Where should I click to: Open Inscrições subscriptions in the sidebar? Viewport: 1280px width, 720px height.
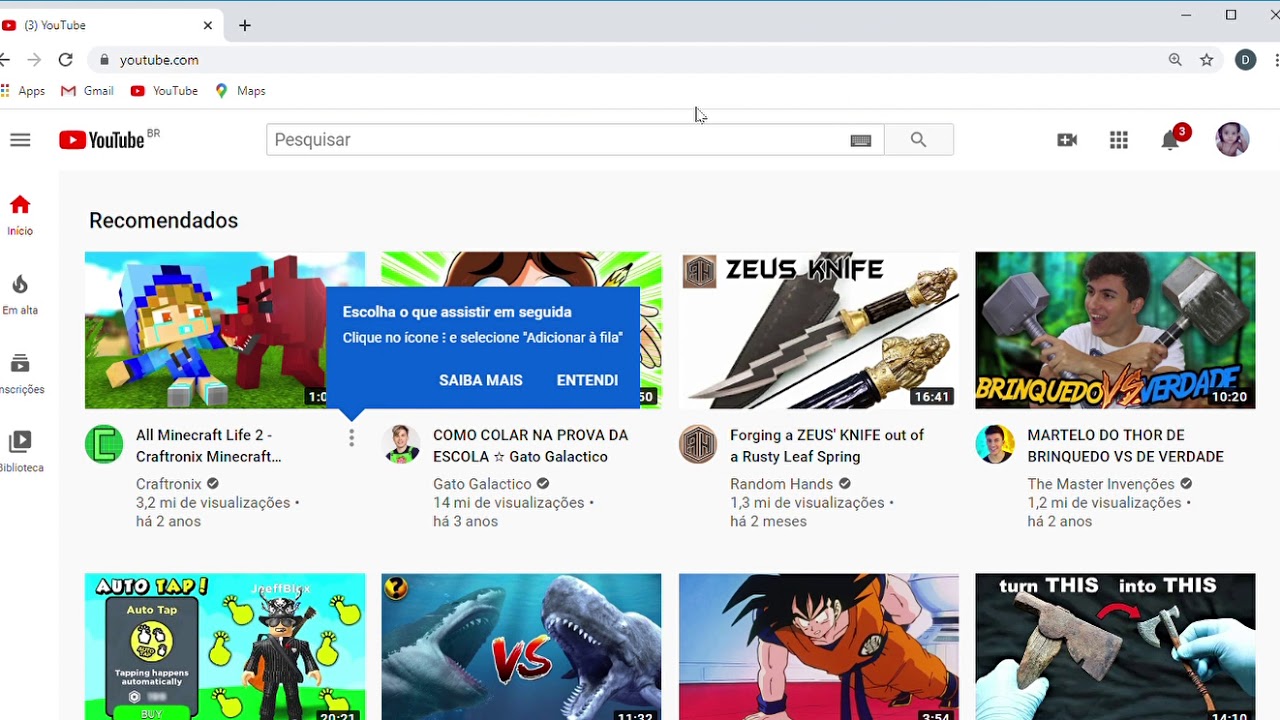pyautogui.click(x=20, y=374)
